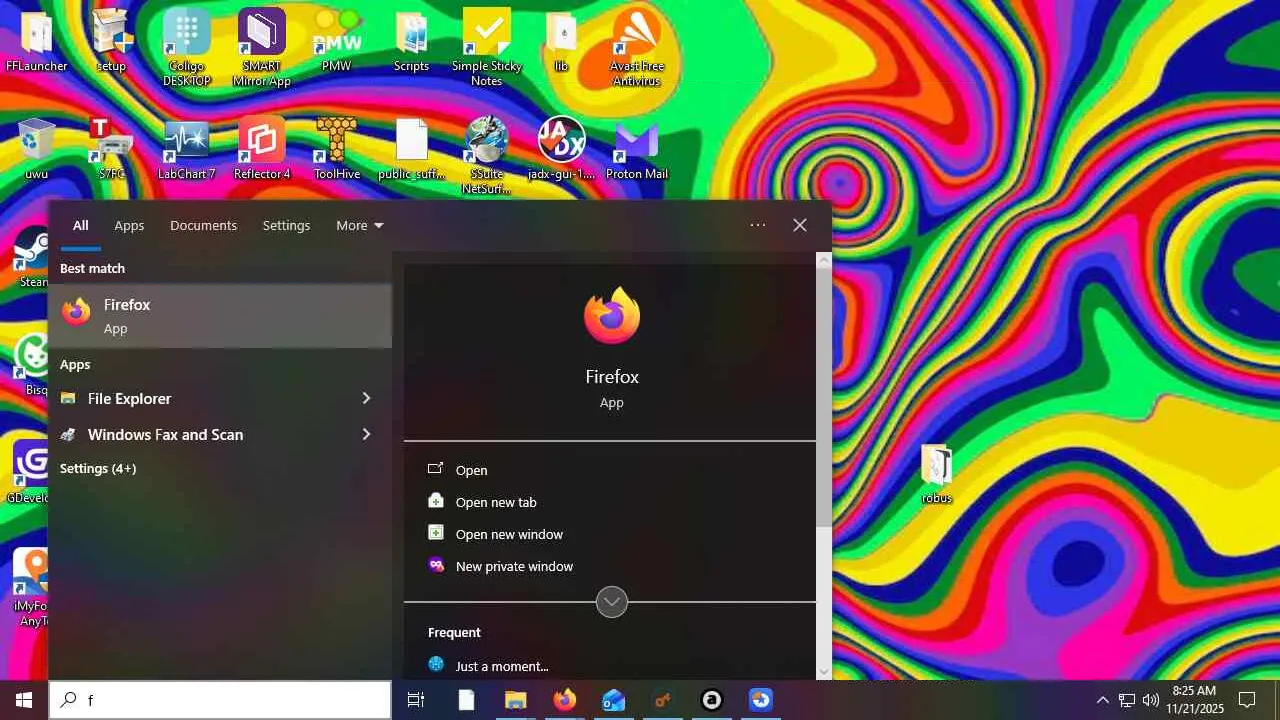Select SMART Mirror App desktop shortcut
The width and height of the screenshot is (1280, 720).
point(262,48)
